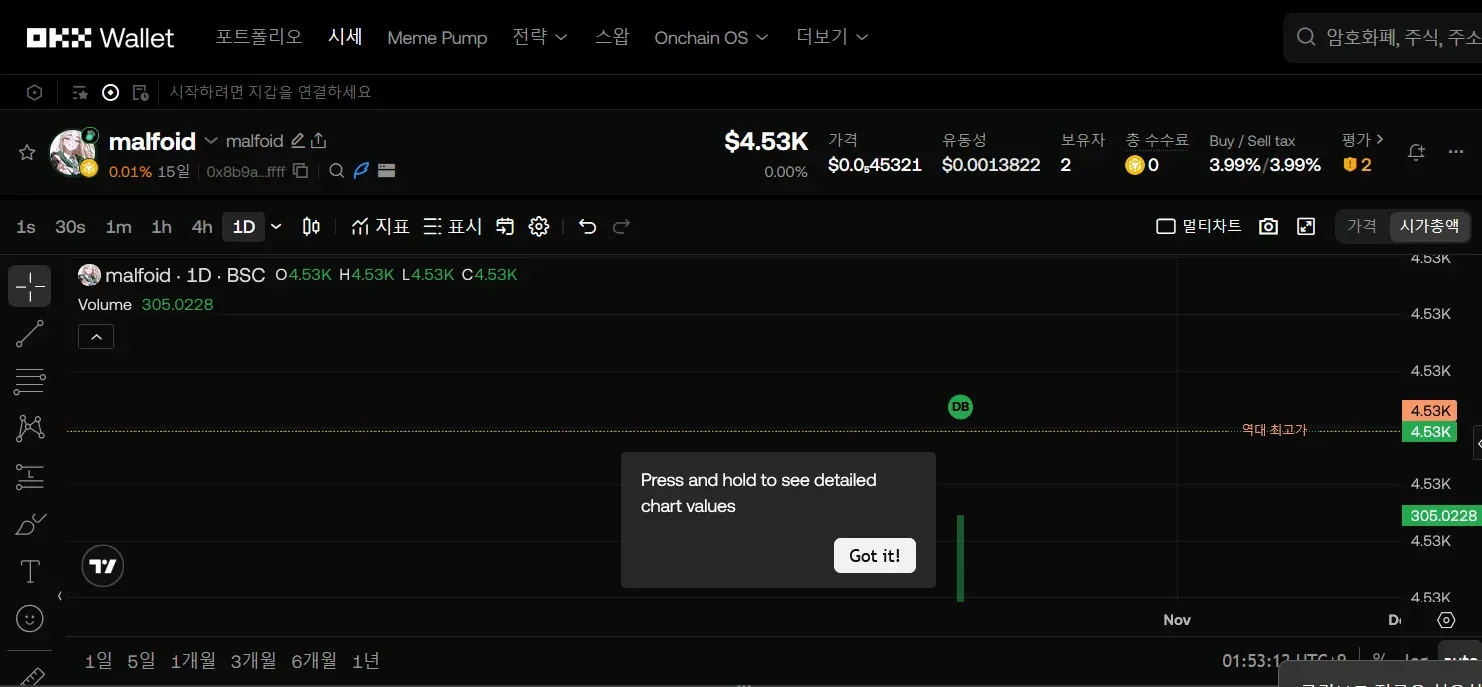Take a chart snapshot with camera icon
This screenshot has height=687, width=1482.
pos(1268,227)
